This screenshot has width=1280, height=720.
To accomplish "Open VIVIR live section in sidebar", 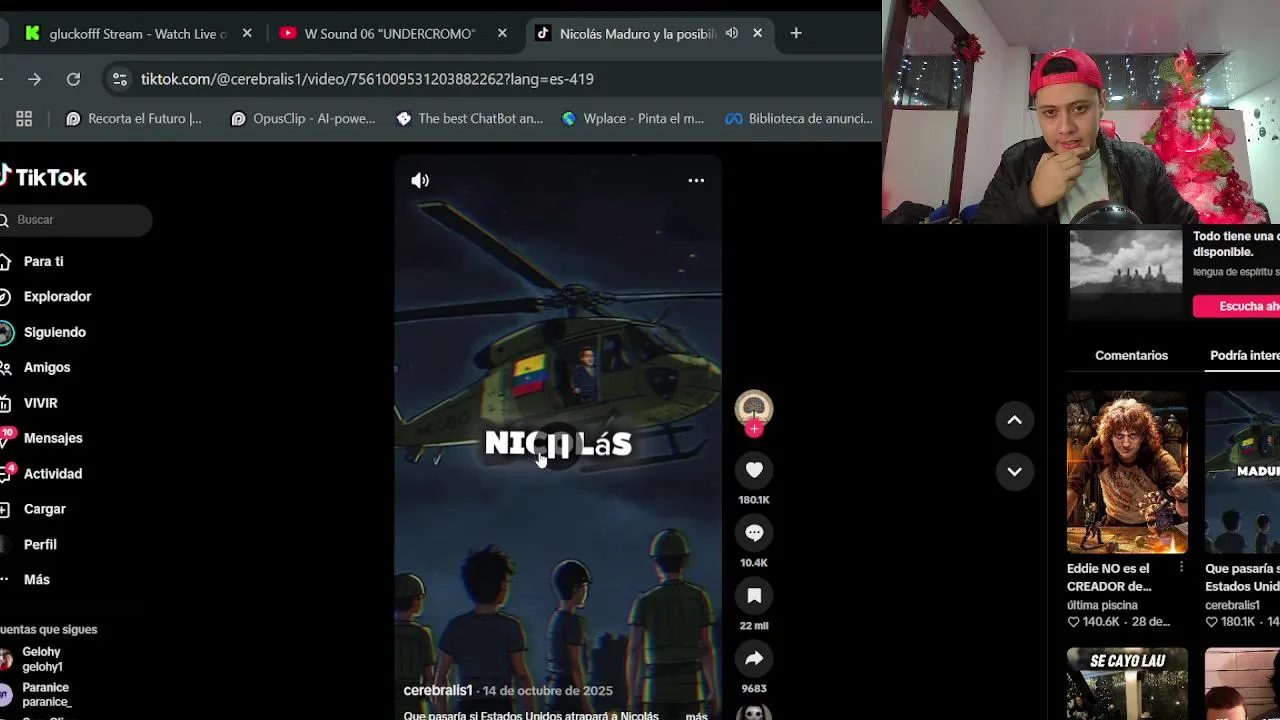I will (41, 403).
